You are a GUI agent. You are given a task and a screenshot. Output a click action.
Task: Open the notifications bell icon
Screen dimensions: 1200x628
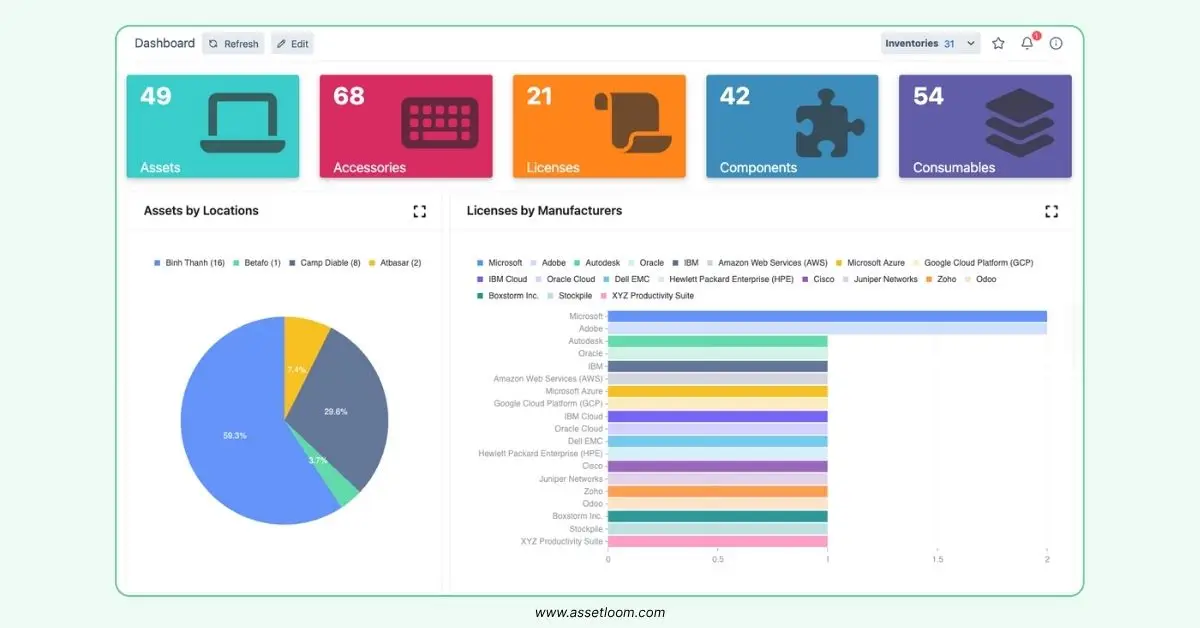[x=1027, y=44]
